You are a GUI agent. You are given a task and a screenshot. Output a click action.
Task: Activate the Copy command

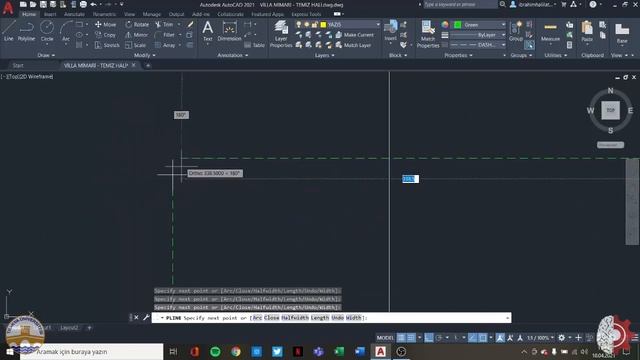pos(105,35)
